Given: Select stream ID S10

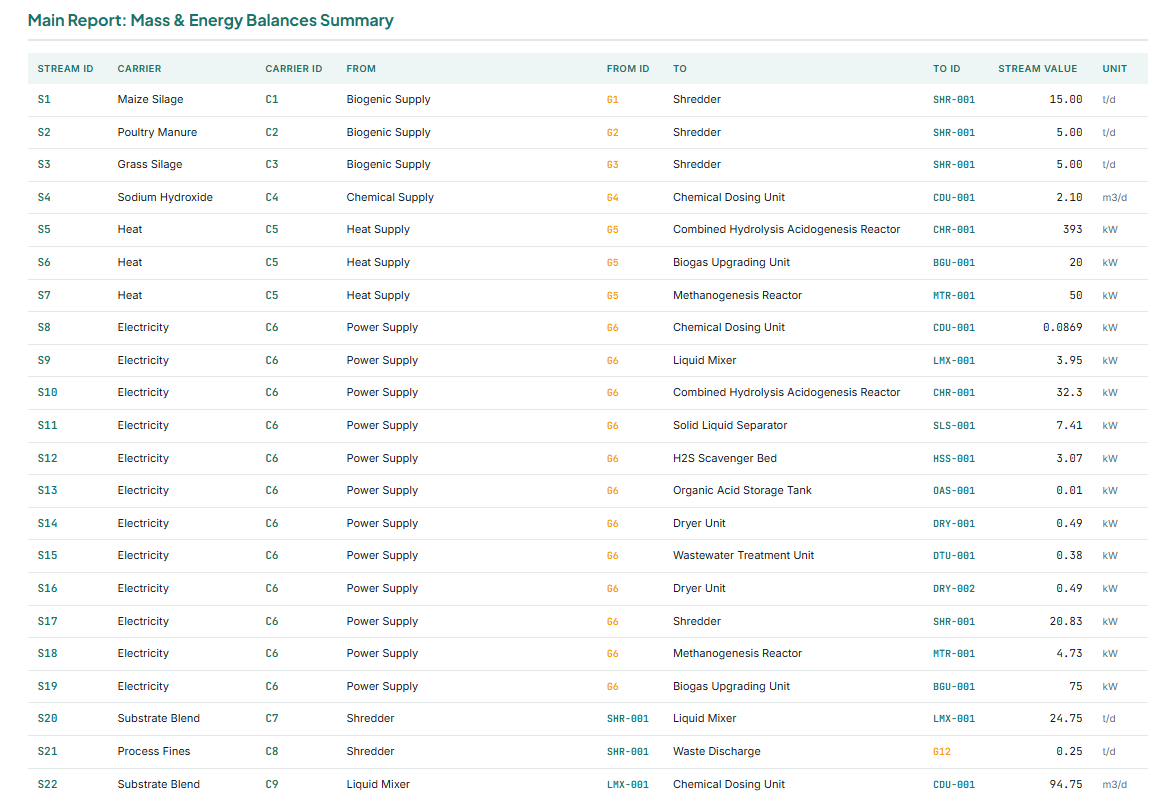Looking at the screenshot, I should pyautogui.click(x=47, y=392).
